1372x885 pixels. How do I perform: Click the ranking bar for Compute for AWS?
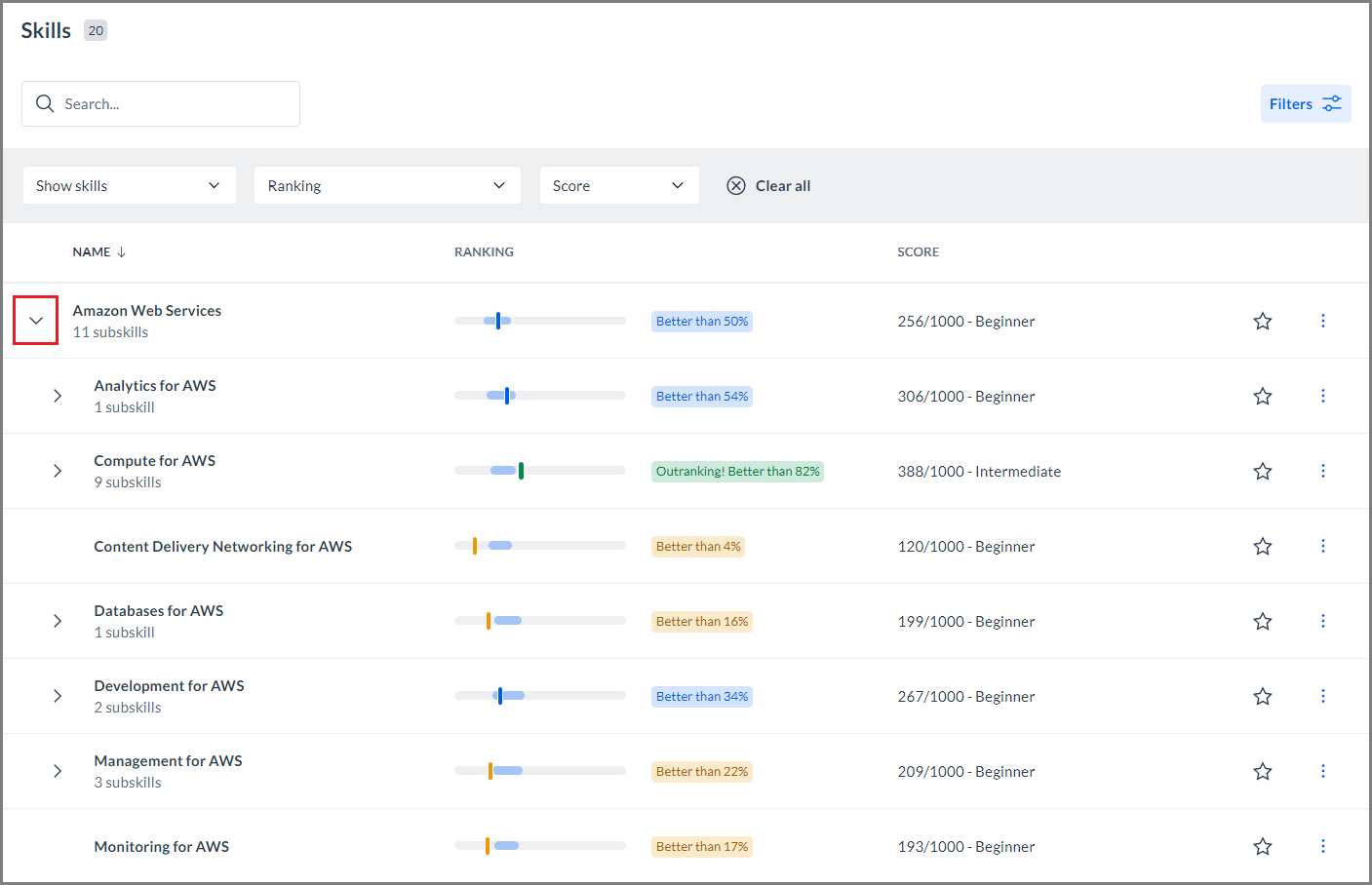[x=539, y=471]
